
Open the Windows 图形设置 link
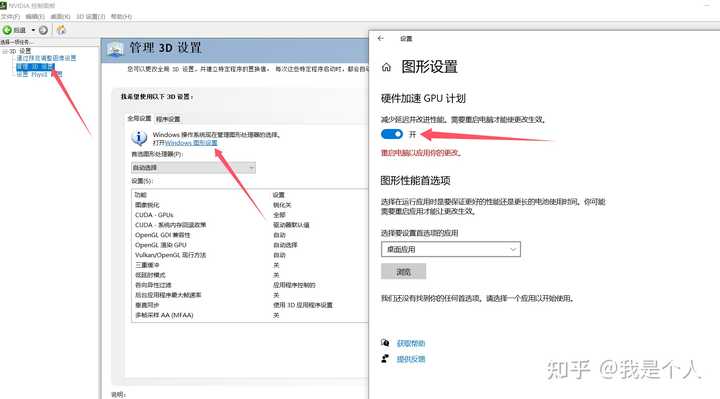(x=191, y=143)
